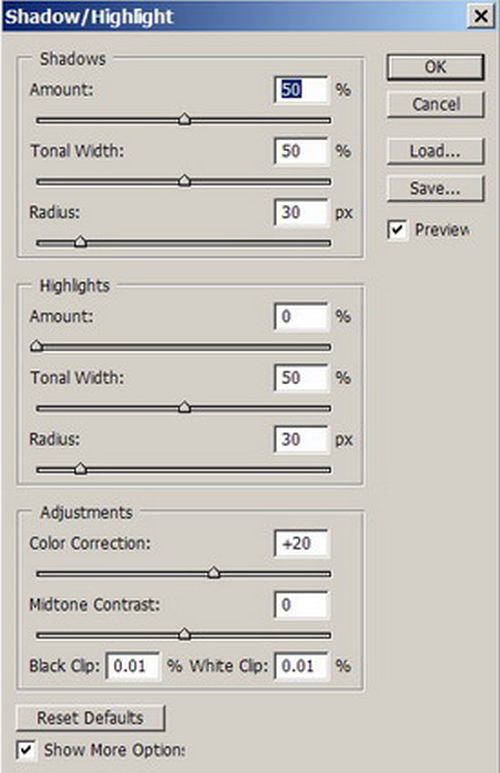Focus the Highlights Radius input field
This screenshot has width=500, height=773.
(301, 439)
